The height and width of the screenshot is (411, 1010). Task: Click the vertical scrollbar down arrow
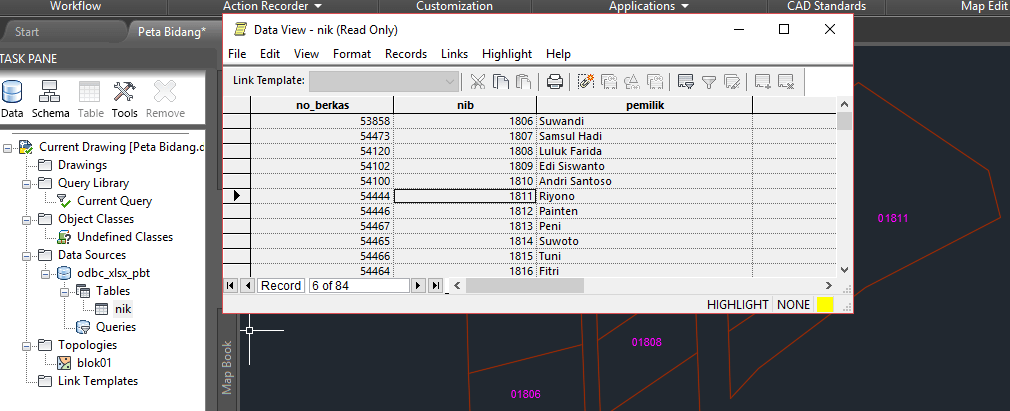click(844, 271)
